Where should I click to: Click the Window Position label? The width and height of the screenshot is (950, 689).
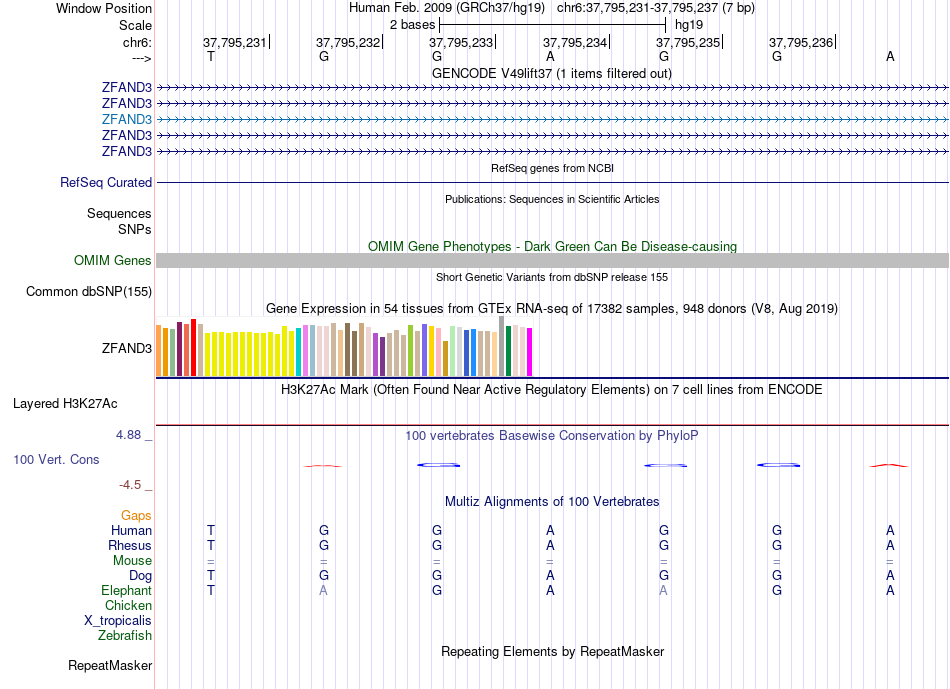(104, 8)
